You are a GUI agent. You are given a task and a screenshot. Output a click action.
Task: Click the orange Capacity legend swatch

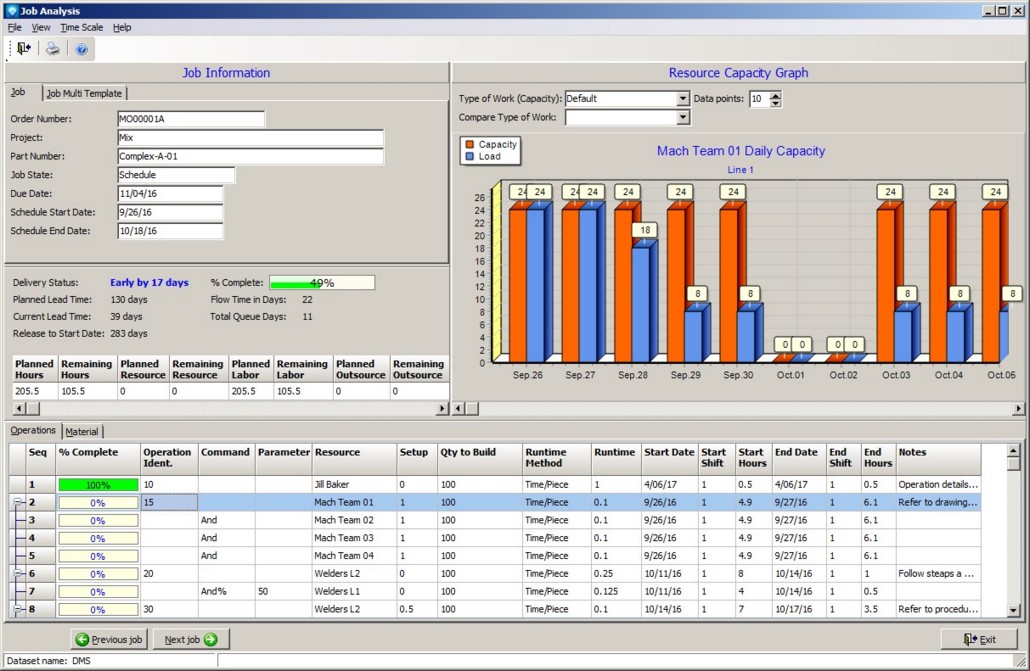pos(469,144)
